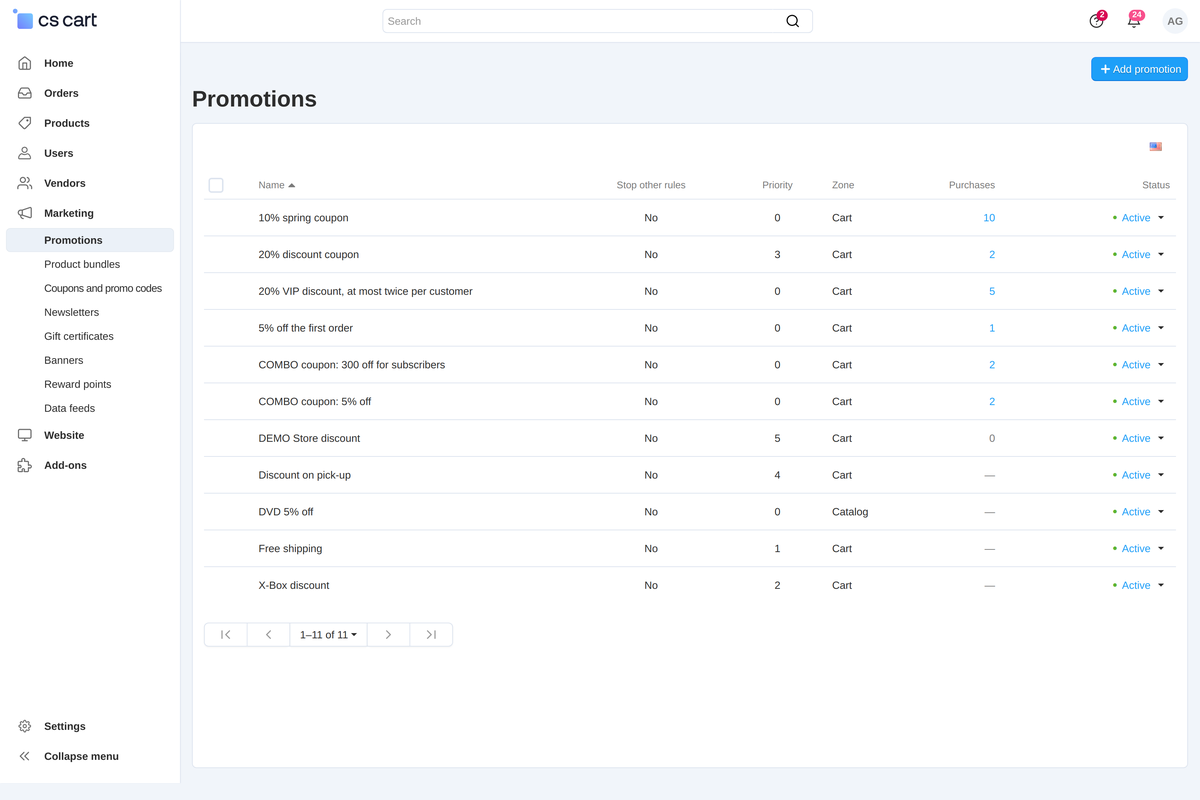Click priority value 5 for DEMO Store discount
This screenshot has height=800, width=1200.
coord(777,438)
